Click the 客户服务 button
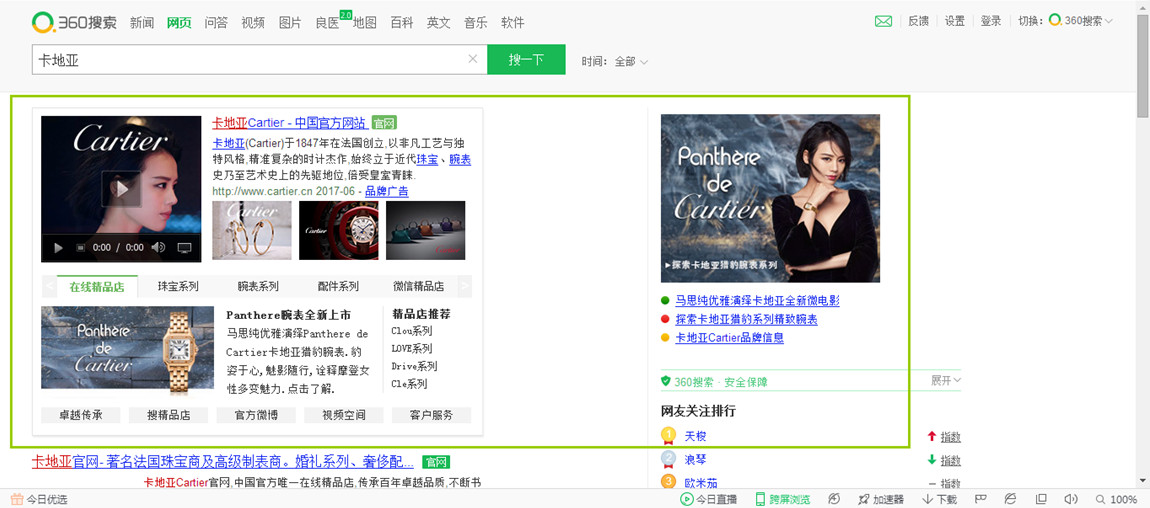 coord(431,415)
